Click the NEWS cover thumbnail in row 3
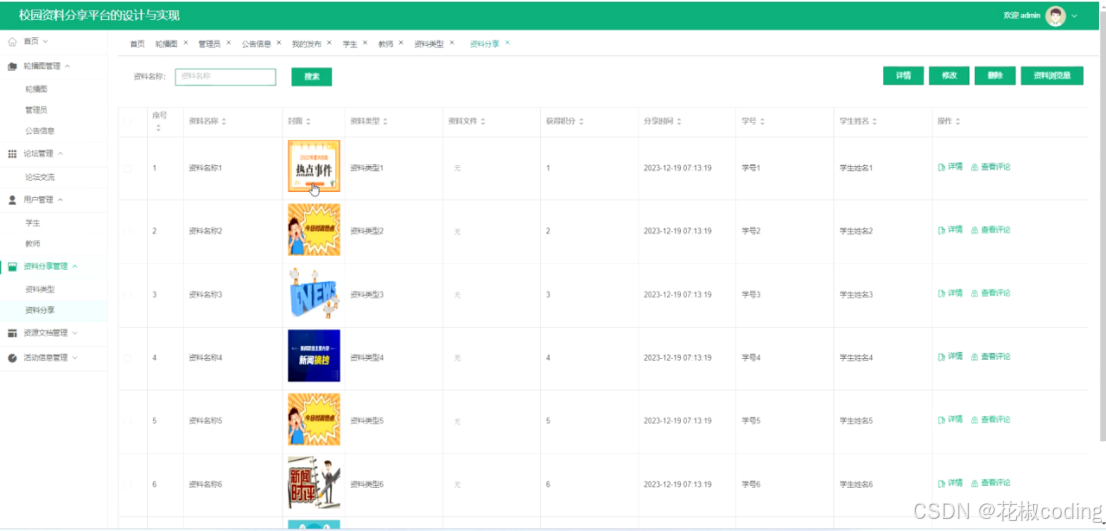Screen dimensions: 1106x531 [x=314, y=293]
